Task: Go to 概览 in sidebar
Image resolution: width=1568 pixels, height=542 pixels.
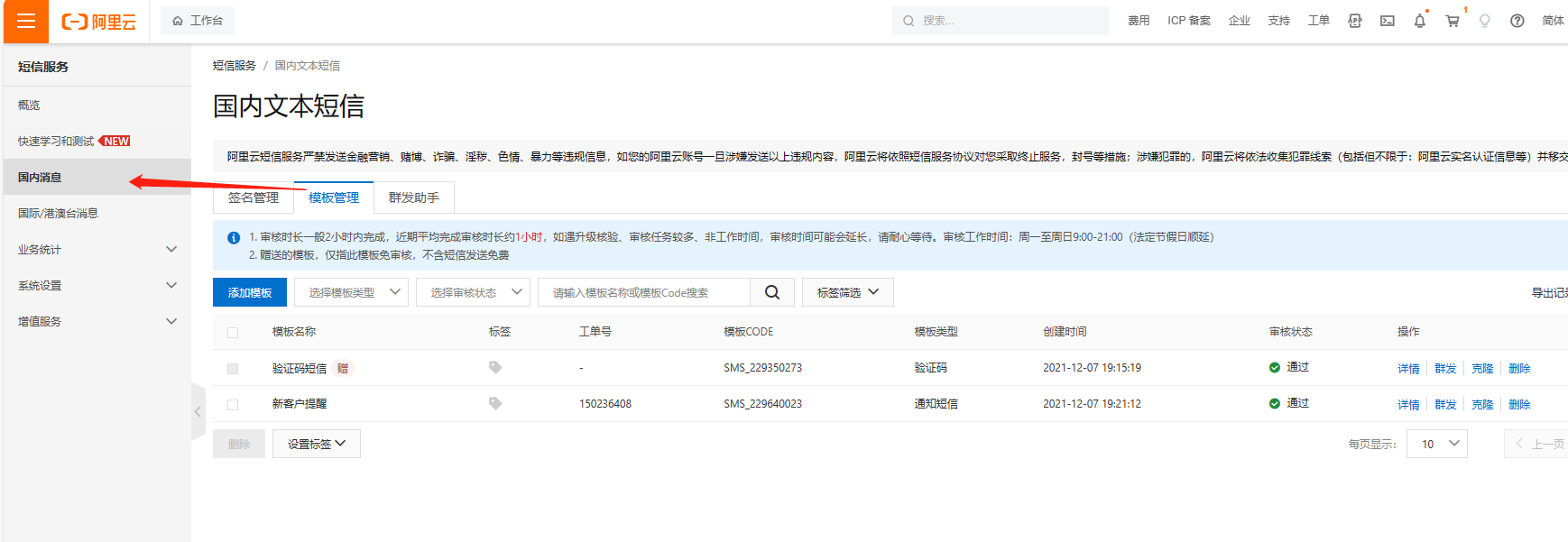Action: [x=97, y=106]
